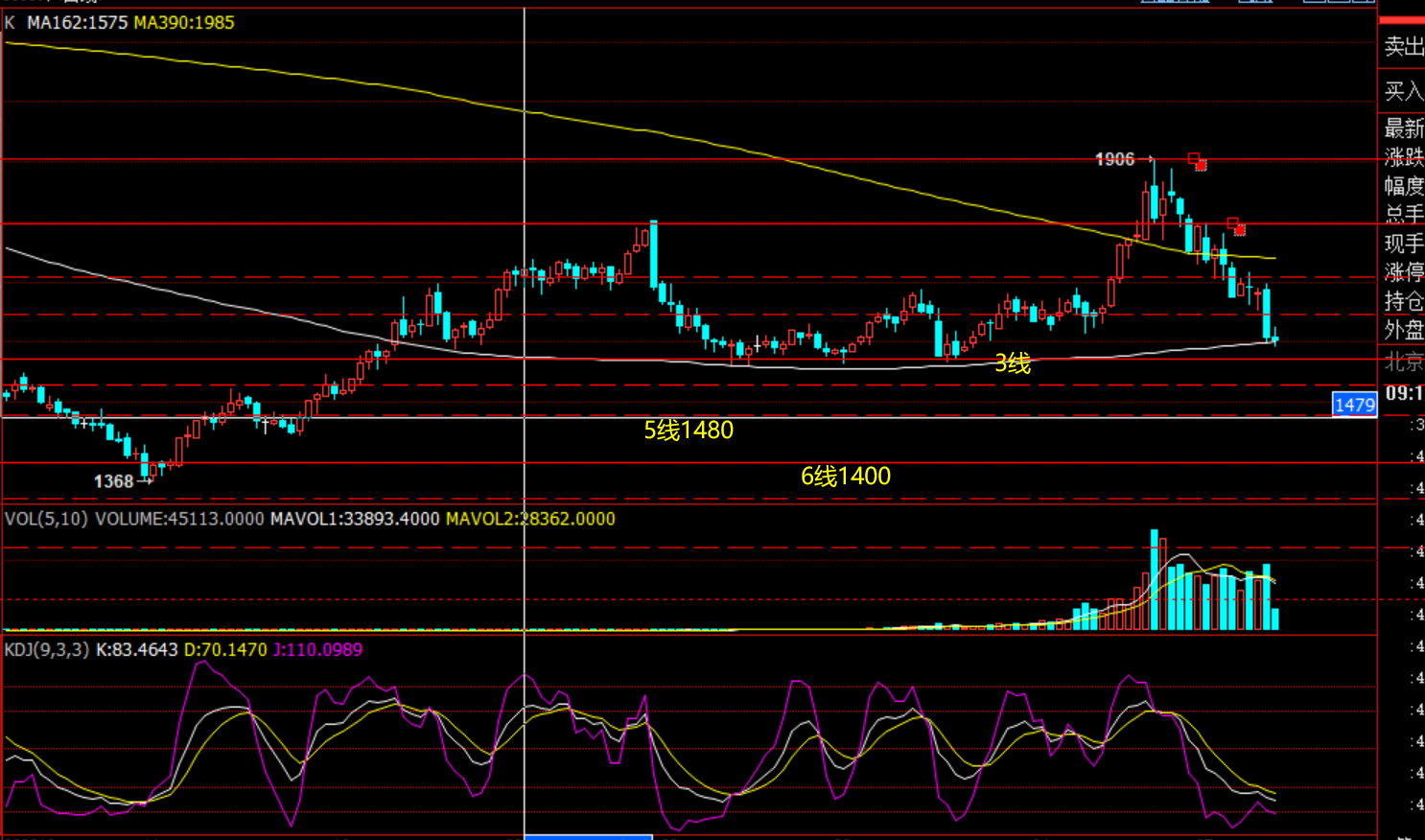Click the blue timeline scrollbar segment at bottom

point(589,837)
